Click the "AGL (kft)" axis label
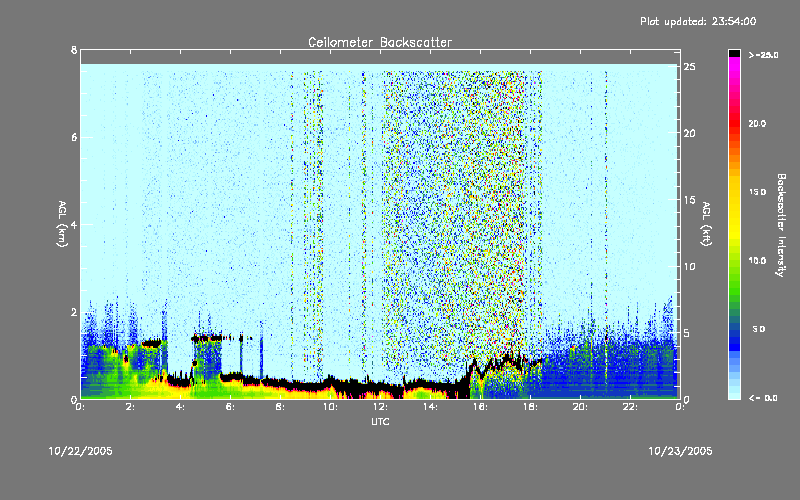Image resolution: width=800 pixels, height=500 pixels. click(706, 224)
